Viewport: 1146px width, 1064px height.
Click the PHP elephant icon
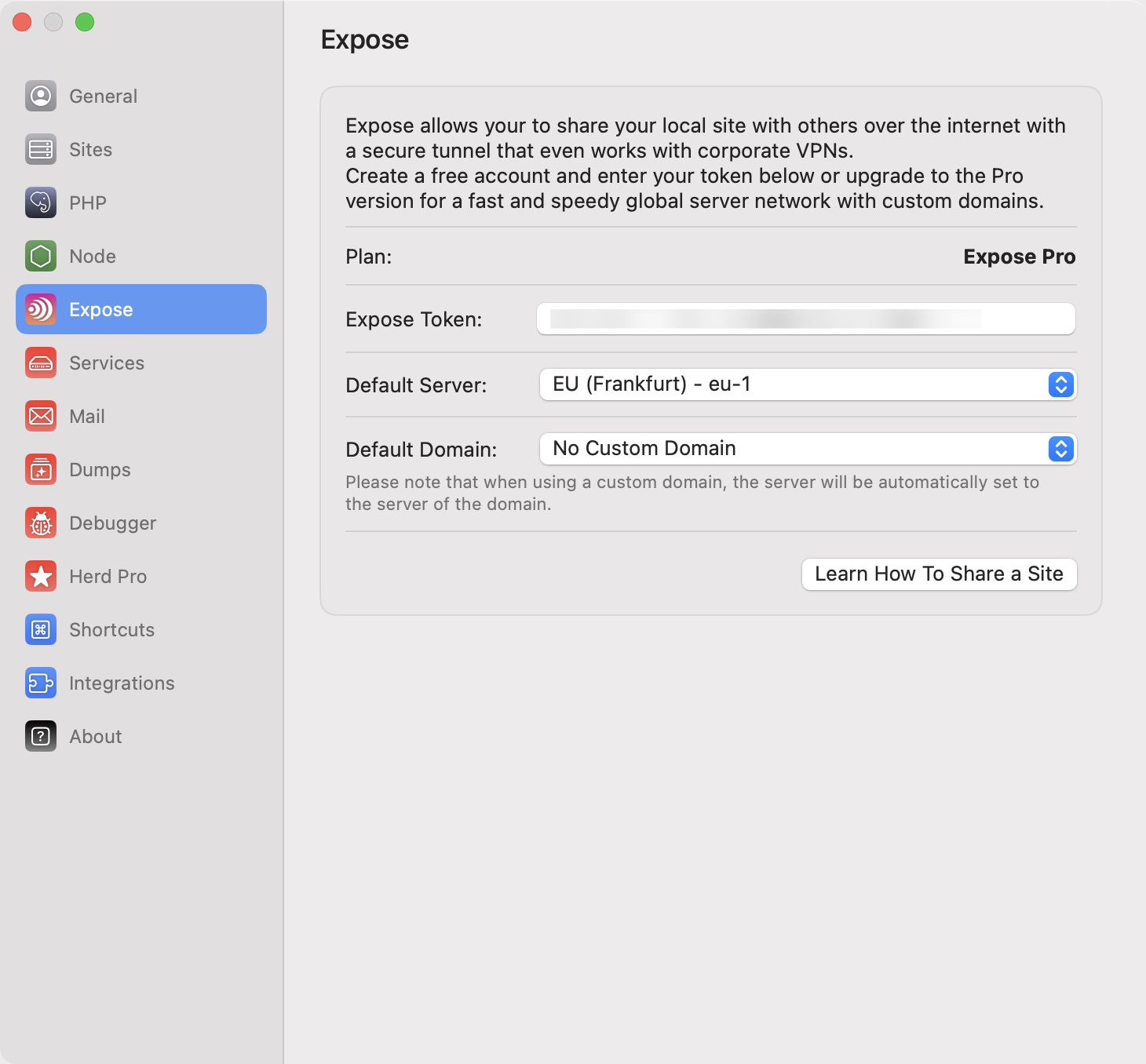41,202
